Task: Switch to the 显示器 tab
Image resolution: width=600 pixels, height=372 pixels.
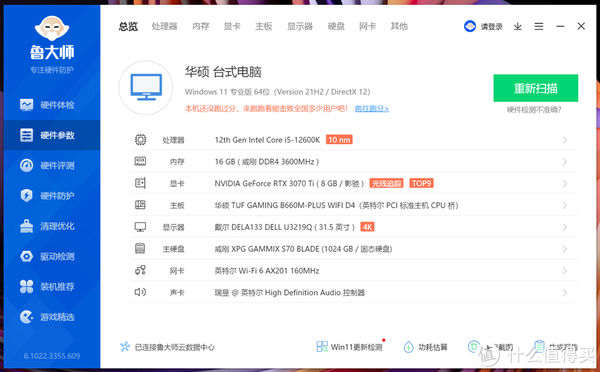Action: click(300, 26)
